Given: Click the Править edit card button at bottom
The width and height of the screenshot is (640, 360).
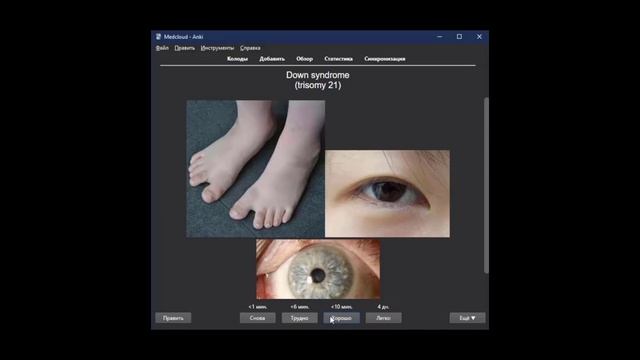Looking at the screenshot, I should click(x=173, y=318).
